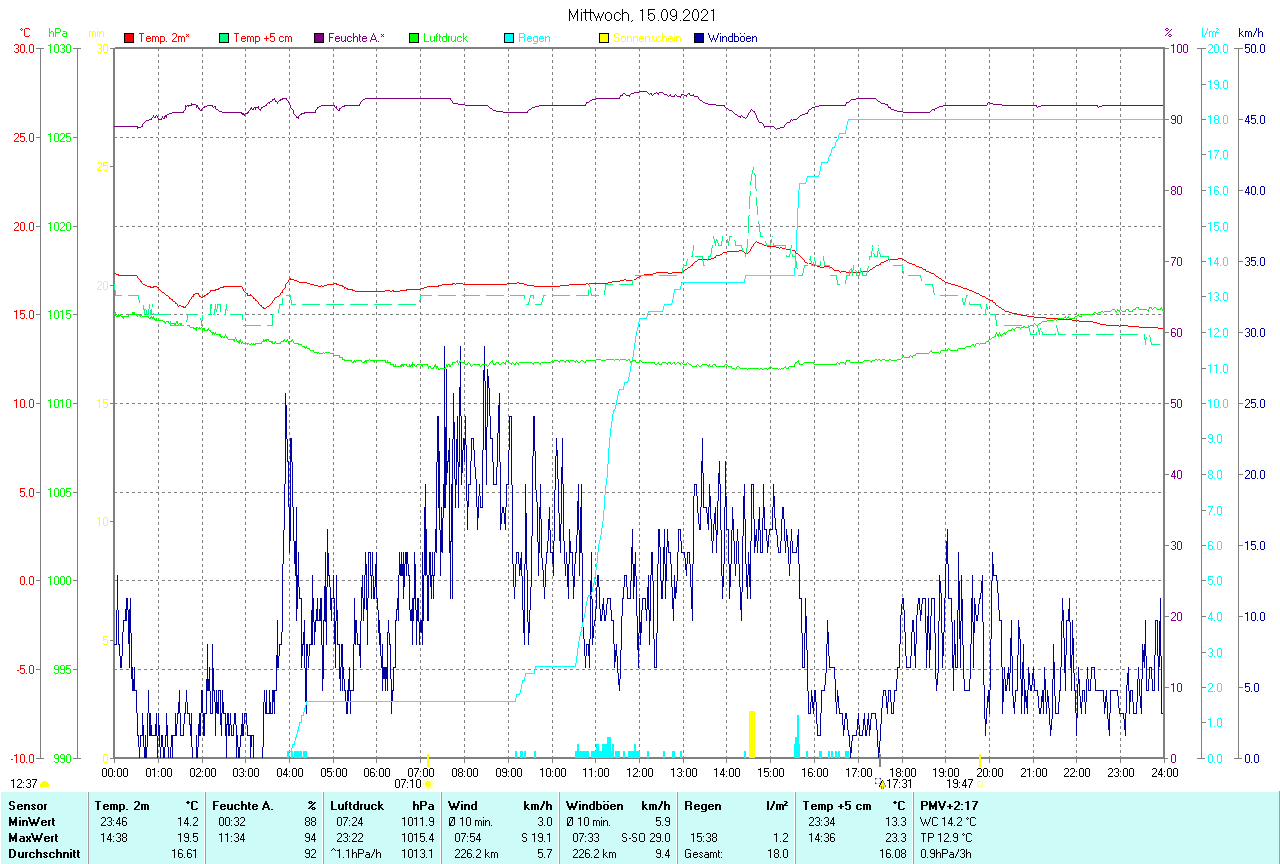Click the Feuchte A. column header in table
1280x864 pixels.
point(243,805)
